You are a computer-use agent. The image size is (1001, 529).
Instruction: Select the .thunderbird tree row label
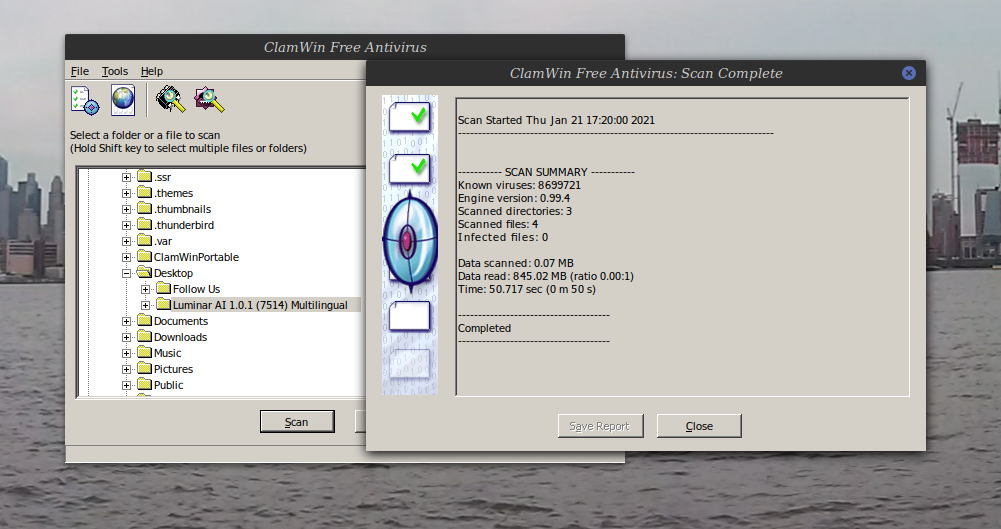coord(184,225)
